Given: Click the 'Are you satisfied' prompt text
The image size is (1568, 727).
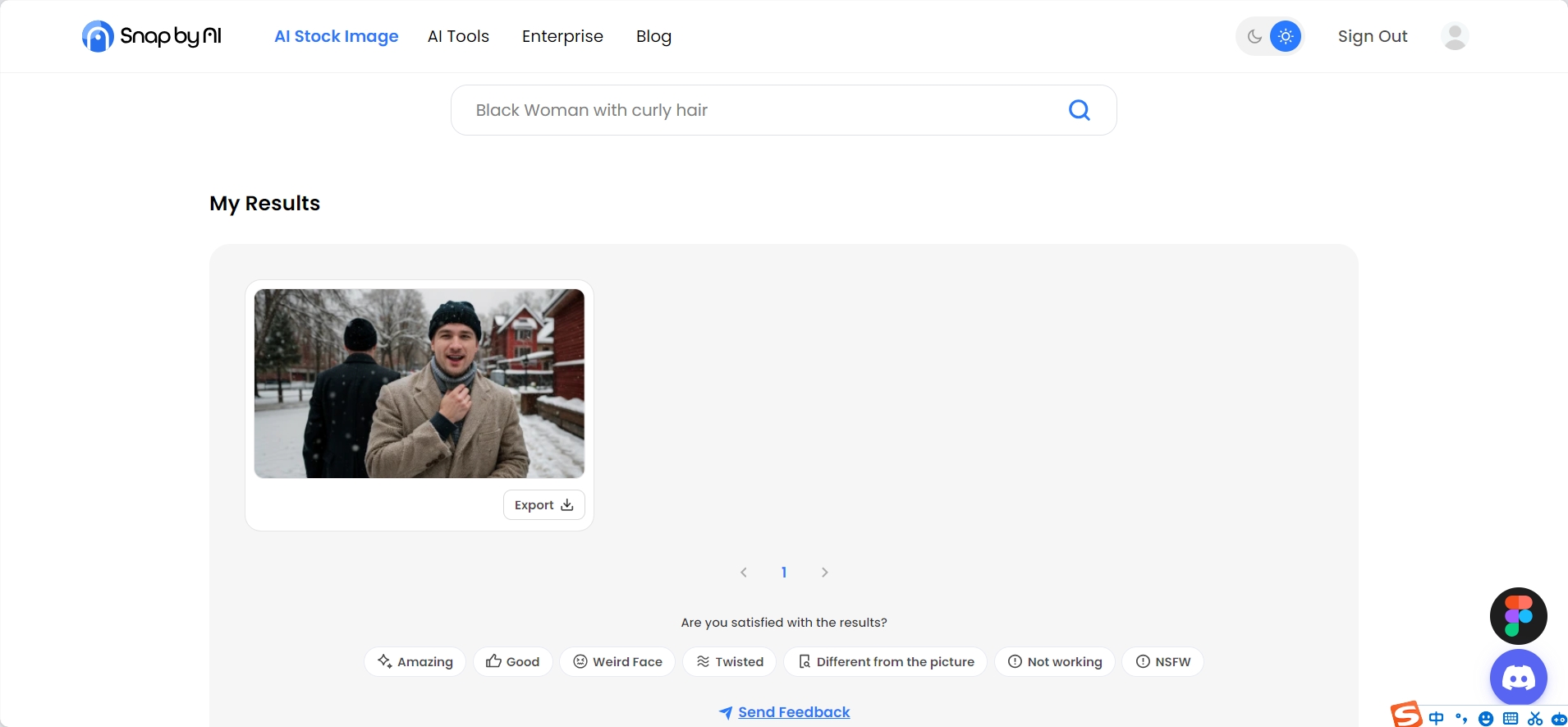Looking at the screenshot, I should pyautogui.click(x=784, y=623).
